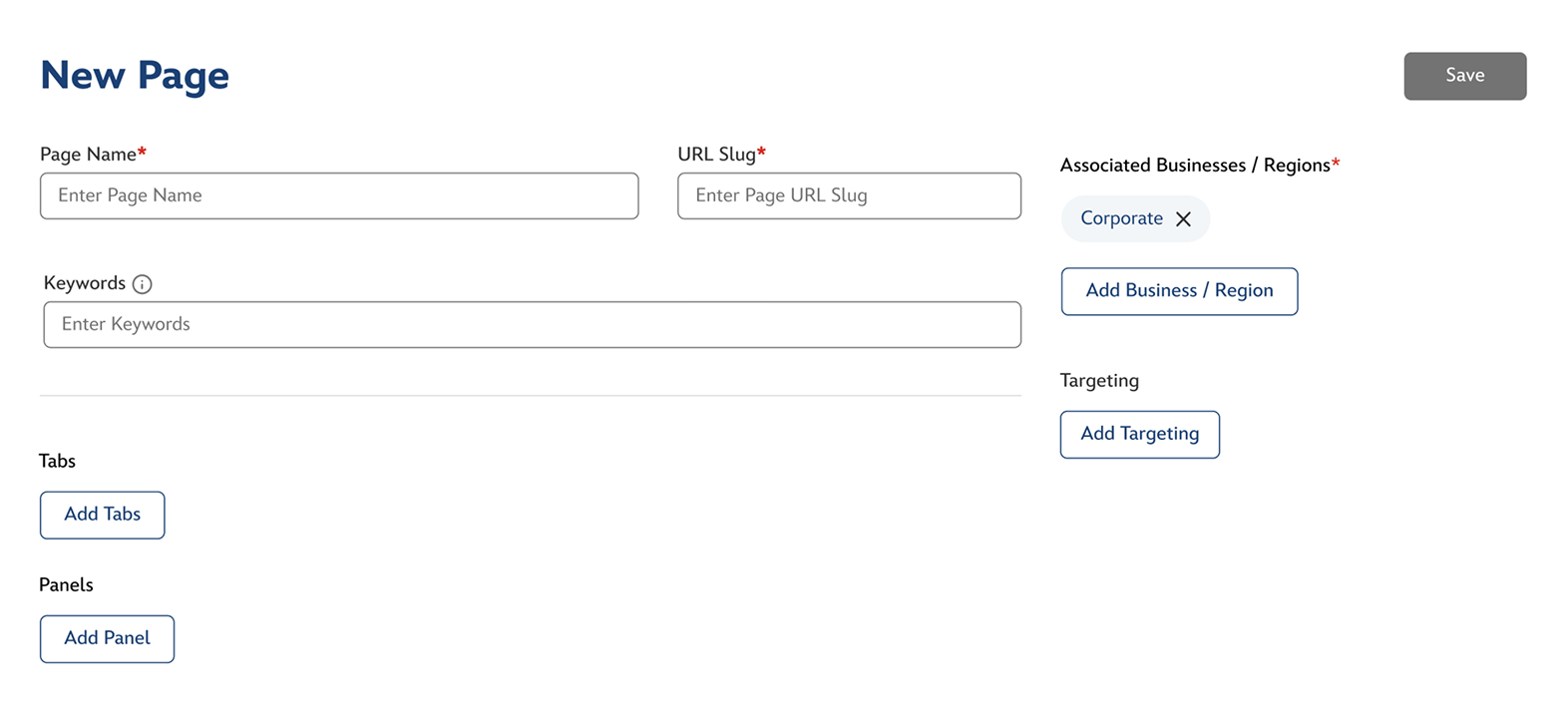
Task: Remove the Corporate chip with X icon
Action: tap(1183, 219)
